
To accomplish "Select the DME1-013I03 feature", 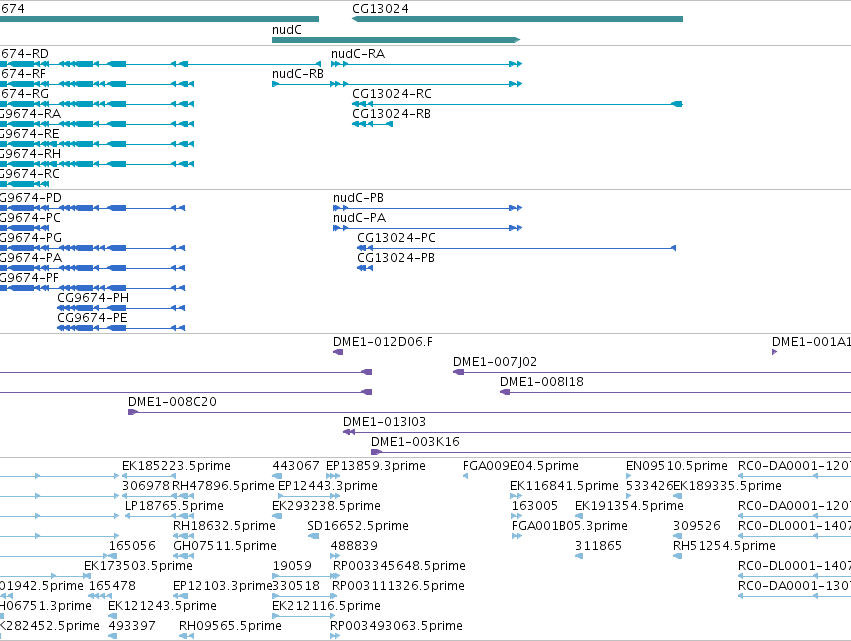I will (597, 433).
